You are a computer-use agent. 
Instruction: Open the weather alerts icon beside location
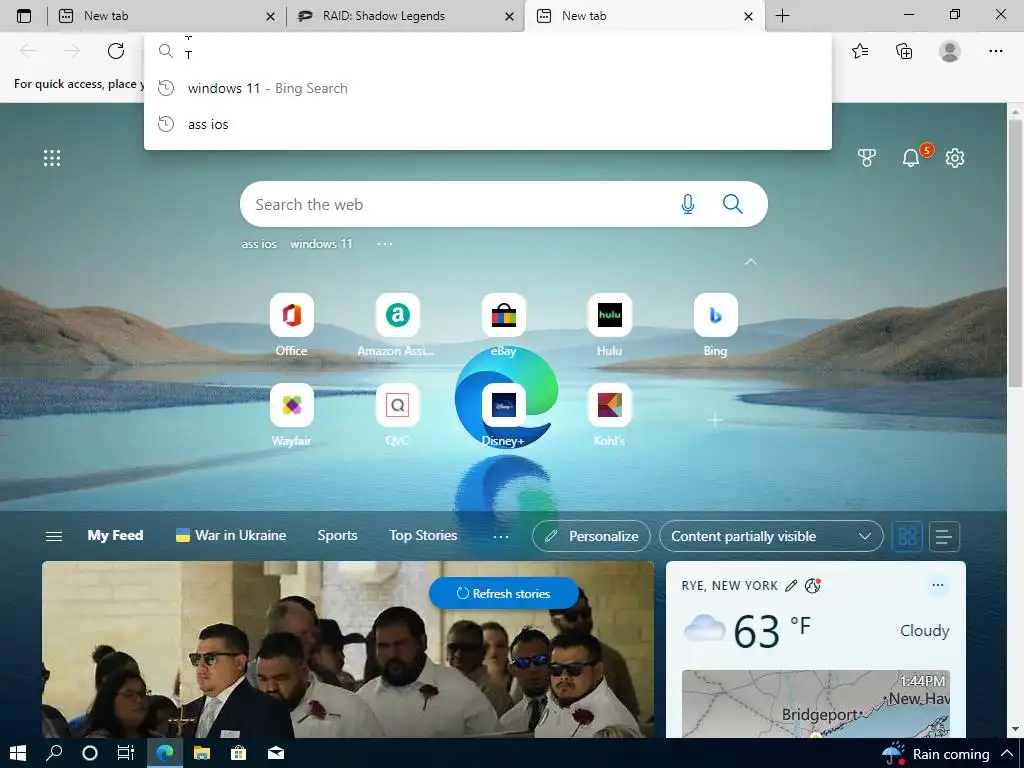[812, 585]
